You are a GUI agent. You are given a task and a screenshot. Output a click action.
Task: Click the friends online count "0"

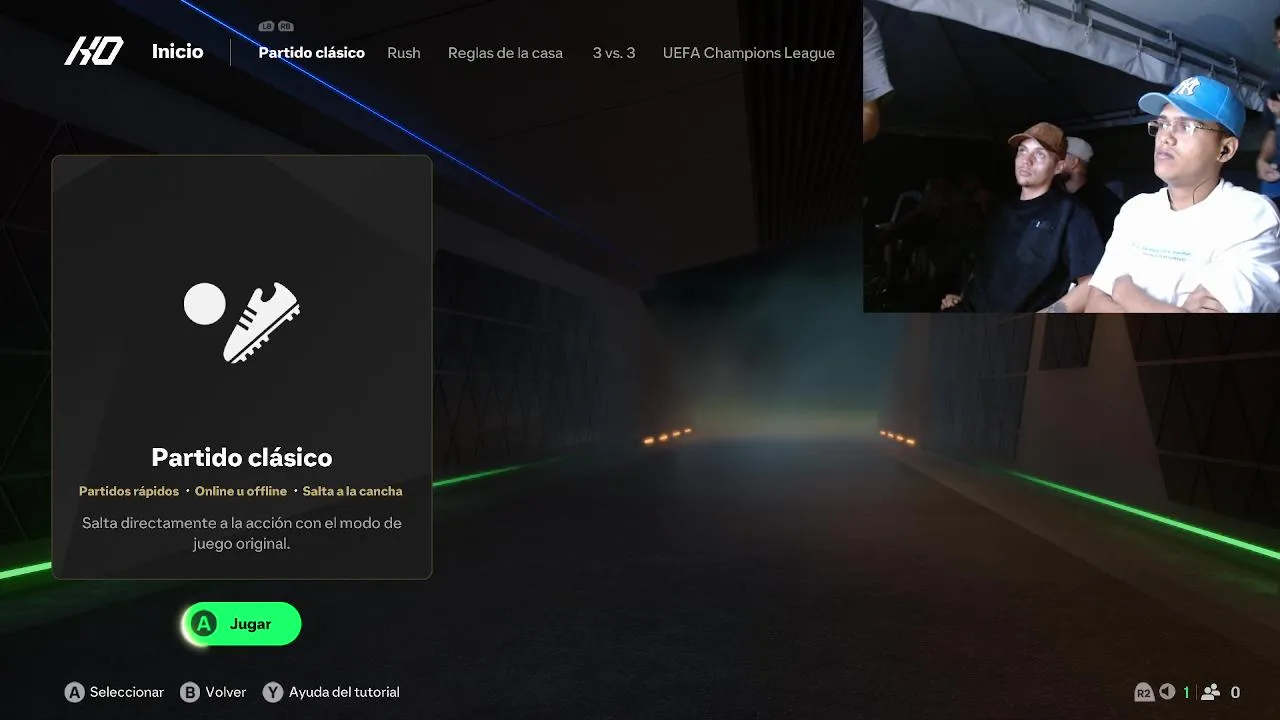click(x=1235, y=692)
